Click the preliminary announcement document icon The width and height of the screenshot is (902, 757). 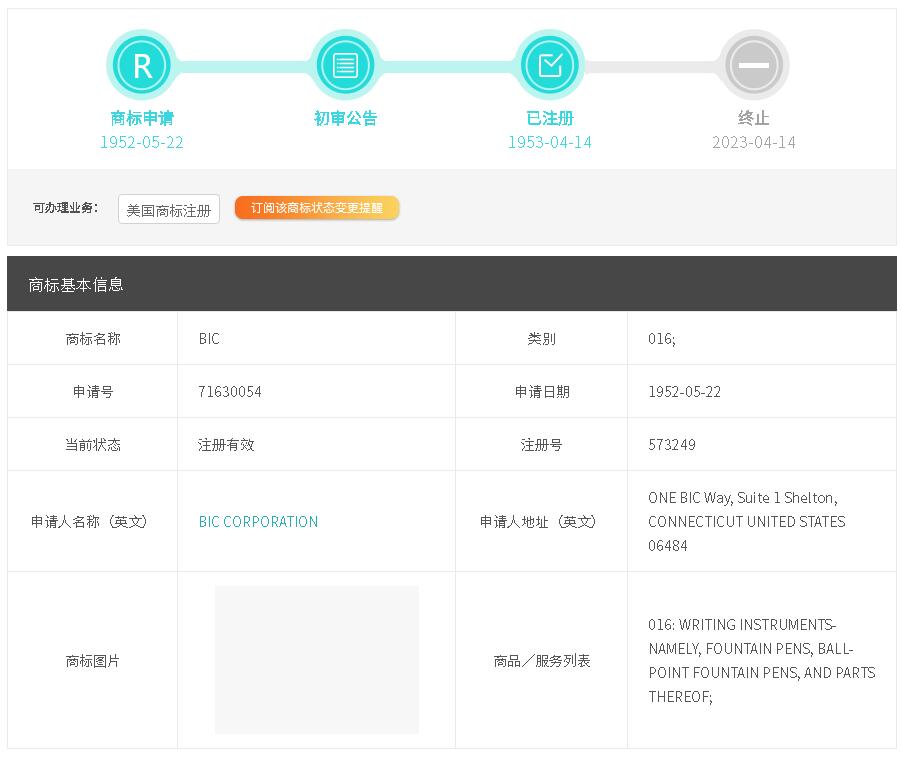(x=345, y=66)
